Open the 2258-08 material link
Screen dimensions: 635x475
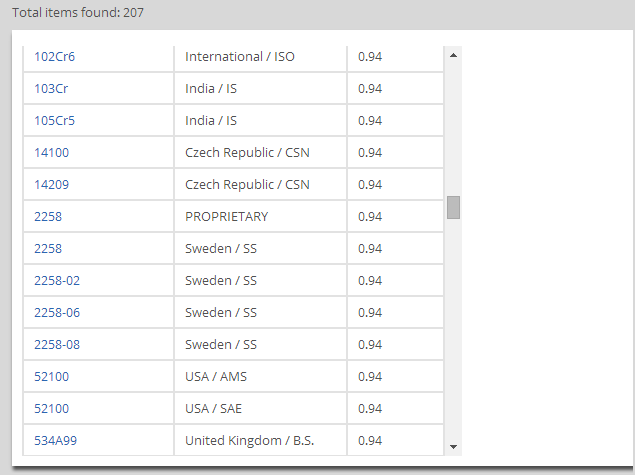(x=57, y=345)
